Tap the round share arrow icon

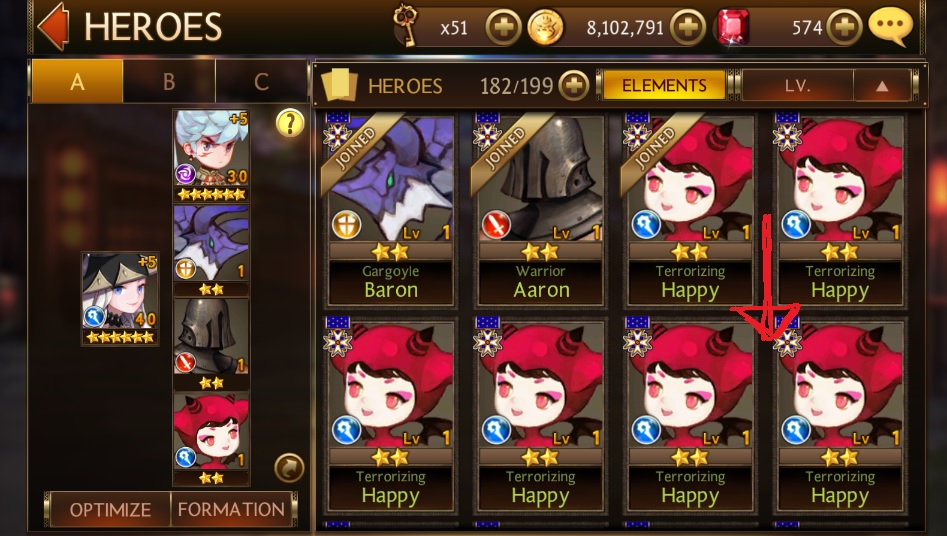[289, 468]
